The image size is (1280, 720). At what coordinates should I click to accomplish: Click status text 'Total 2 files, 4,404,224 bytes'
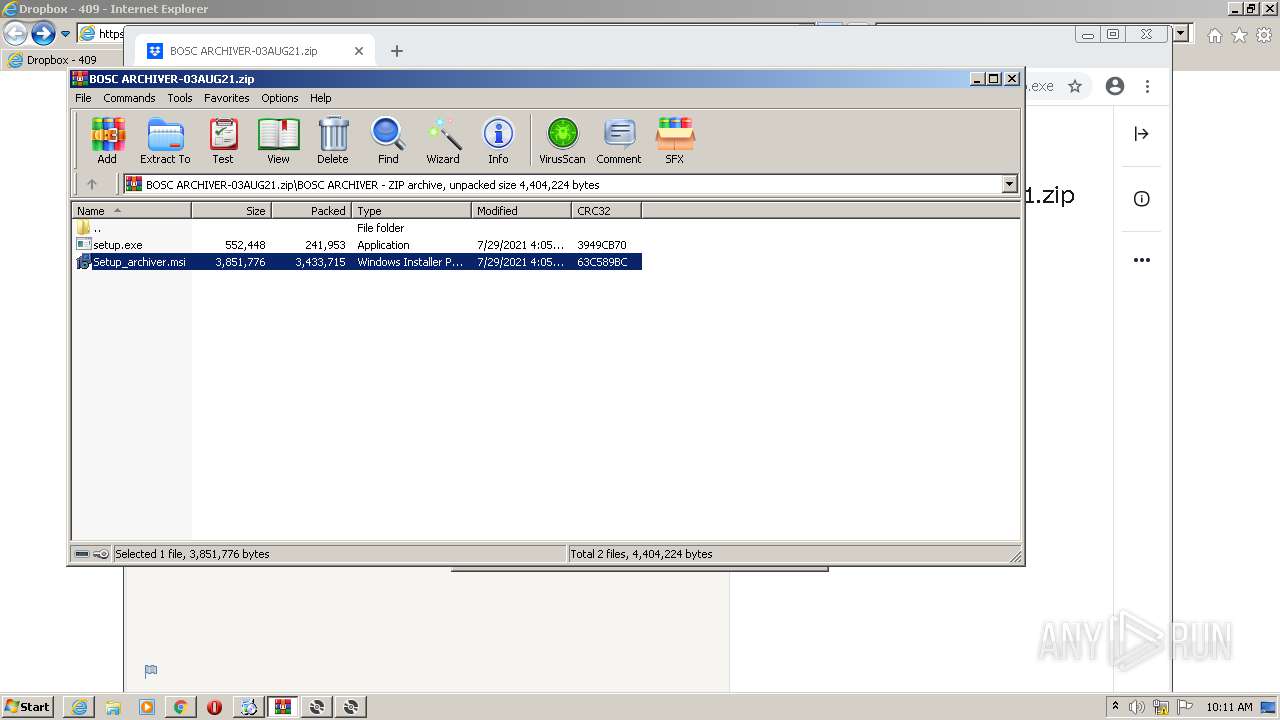tap(641, 553)
